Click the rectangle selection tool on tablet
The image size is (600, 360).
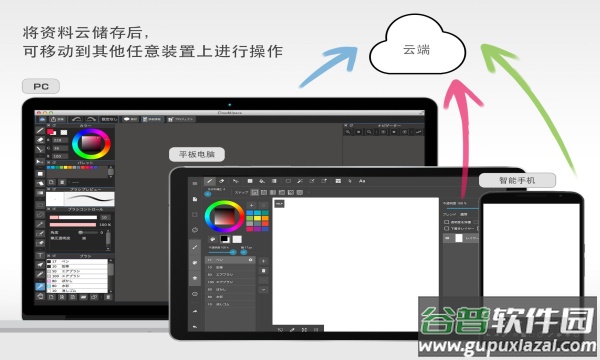tap(288, 181)
